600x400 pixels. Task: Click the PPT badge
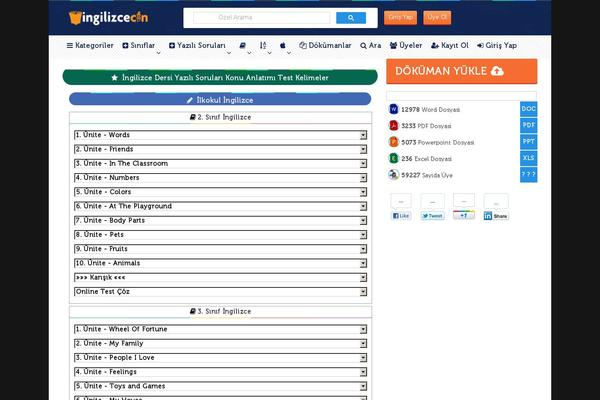click(528, 142)
